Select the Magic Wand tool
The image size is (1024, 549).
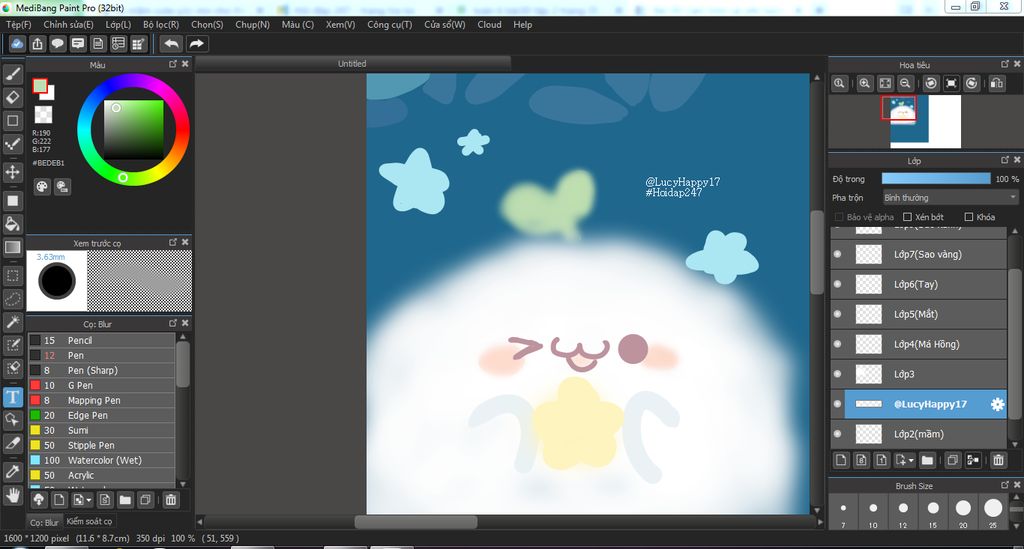(x=13, y=322)
